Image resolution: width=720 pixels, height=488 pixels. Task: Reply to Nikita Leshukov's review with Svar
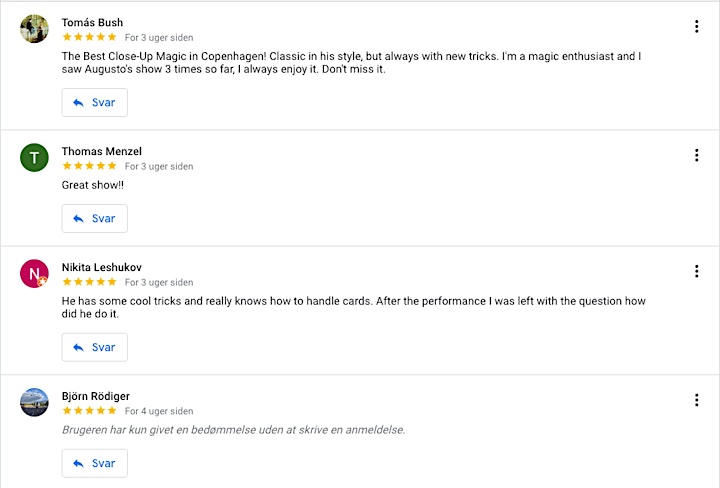pos(95,348)
